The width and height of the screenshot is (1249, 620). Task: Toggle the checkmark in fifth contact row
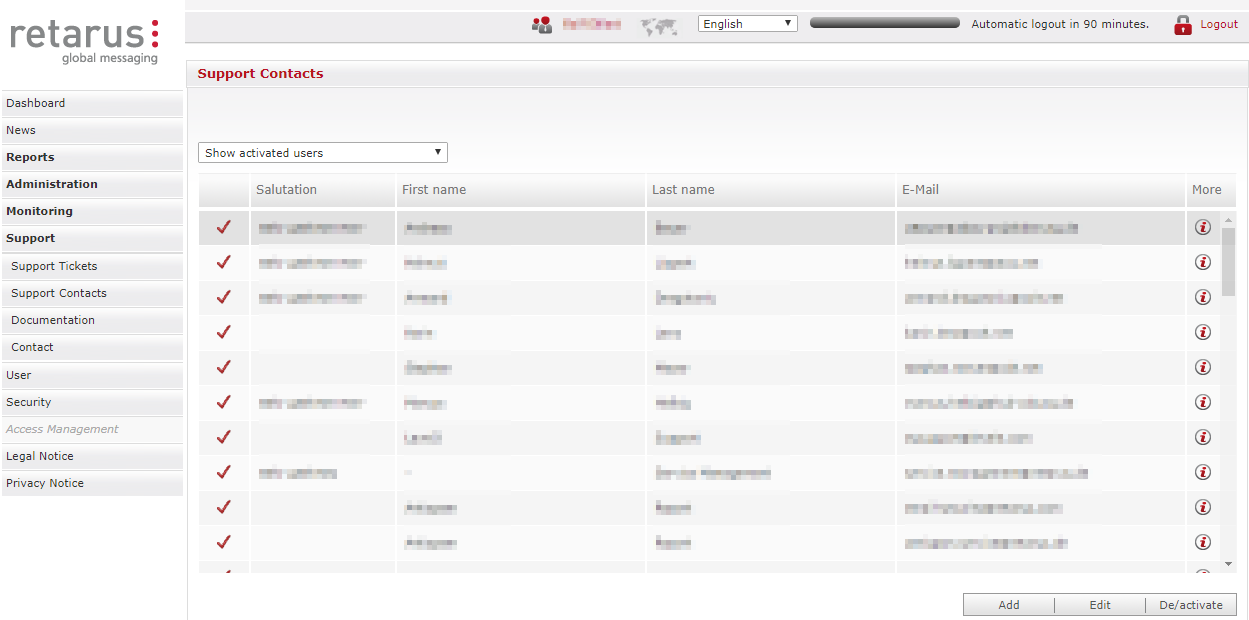coord(224,367)
